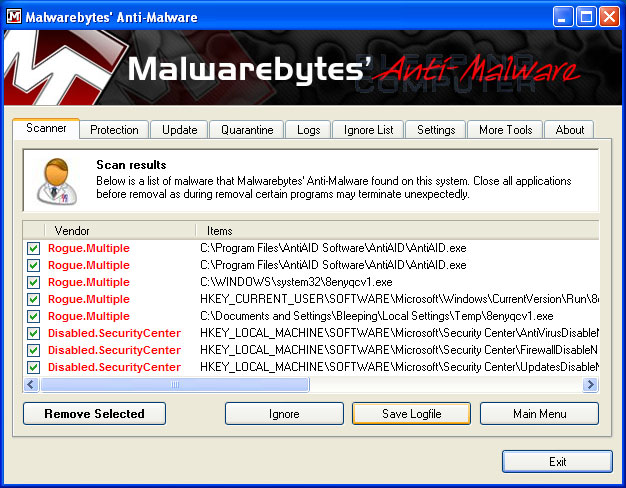The width and height of the screenshot is (626, 488).
Task: Click Remove Selected button
Action: 94,413
